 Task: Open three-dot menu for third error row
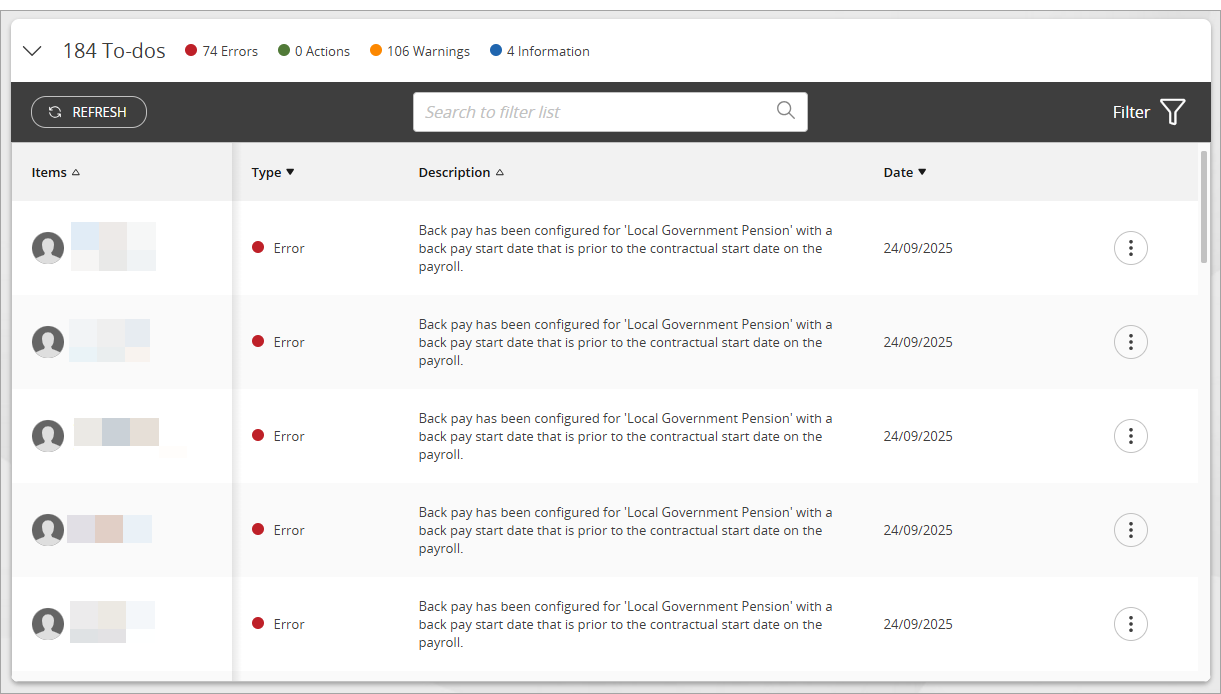click(x=1130, y=436)
